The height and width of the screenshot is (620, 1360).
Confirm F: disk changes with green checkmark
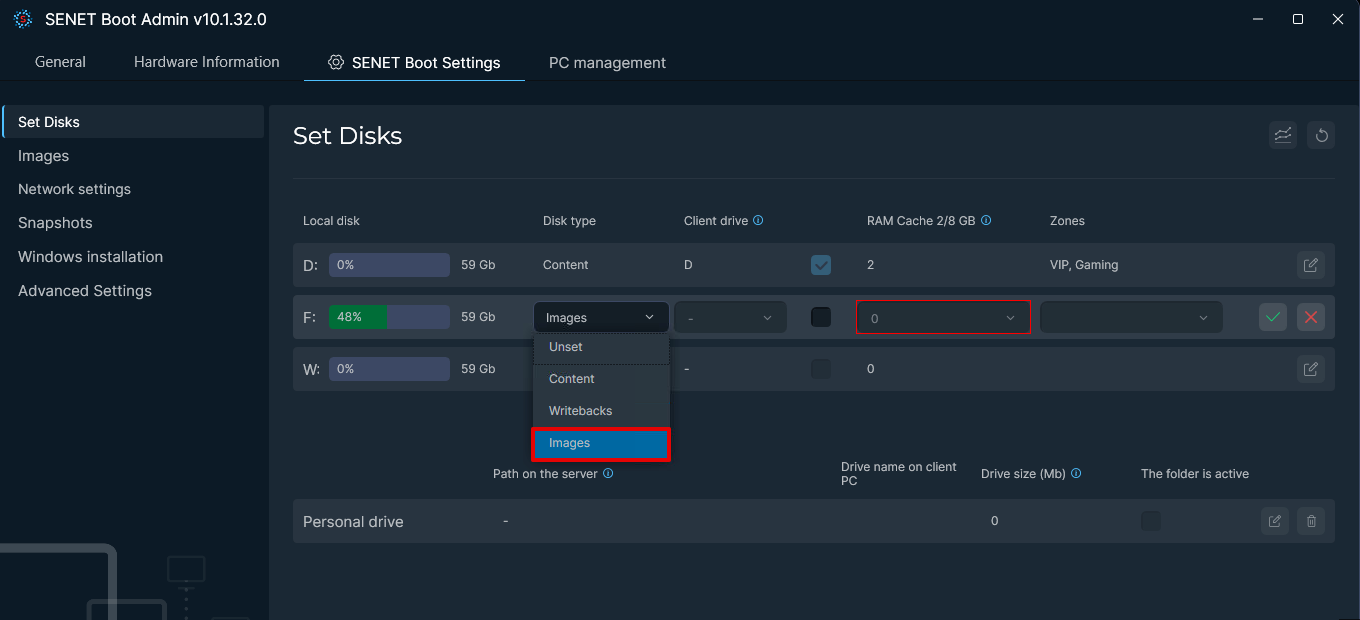[1273, 317]
